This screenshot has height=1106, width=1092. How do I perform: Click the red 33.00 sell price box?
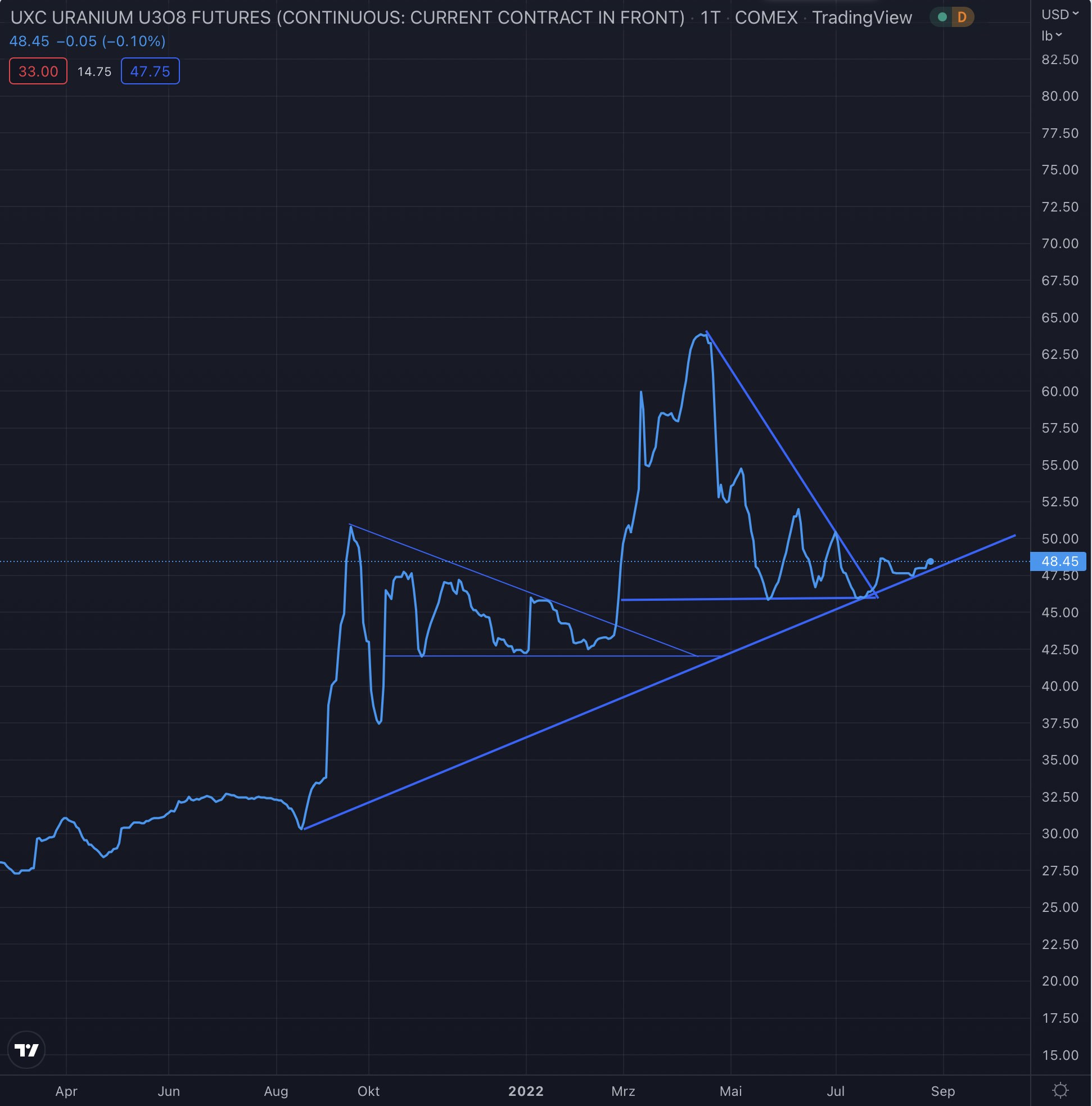[x=38, y=71]
